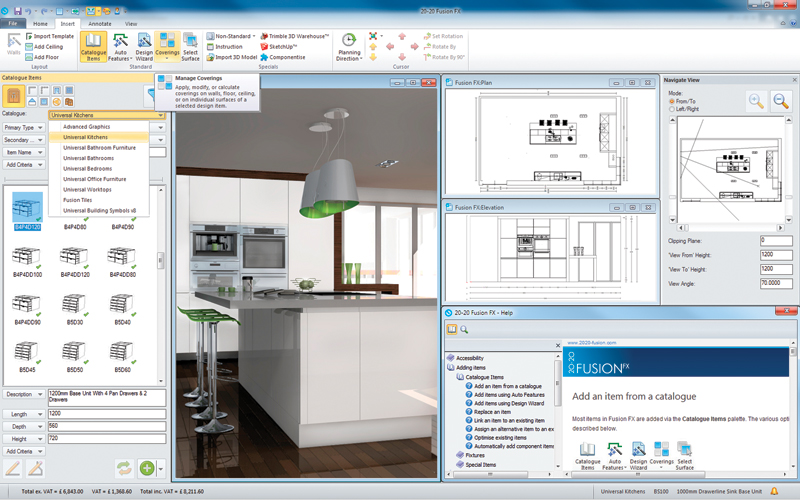Click the Navigate View horizontal scrollbar
The width and height of the screenshot is (800, 500).
(731, 228)
